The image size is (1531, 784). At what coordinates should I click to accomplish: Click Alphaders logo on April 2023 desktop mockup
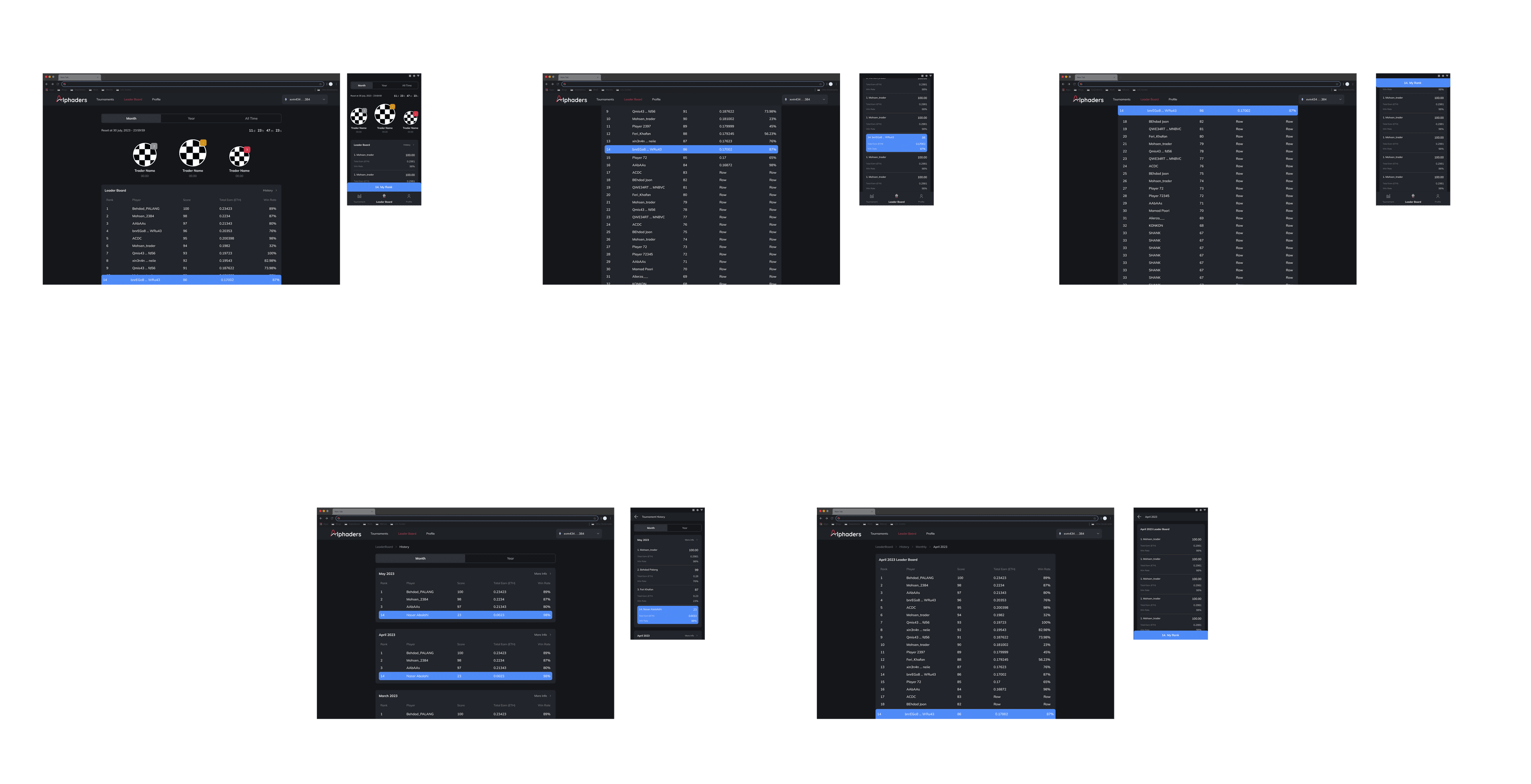point(846,534)
